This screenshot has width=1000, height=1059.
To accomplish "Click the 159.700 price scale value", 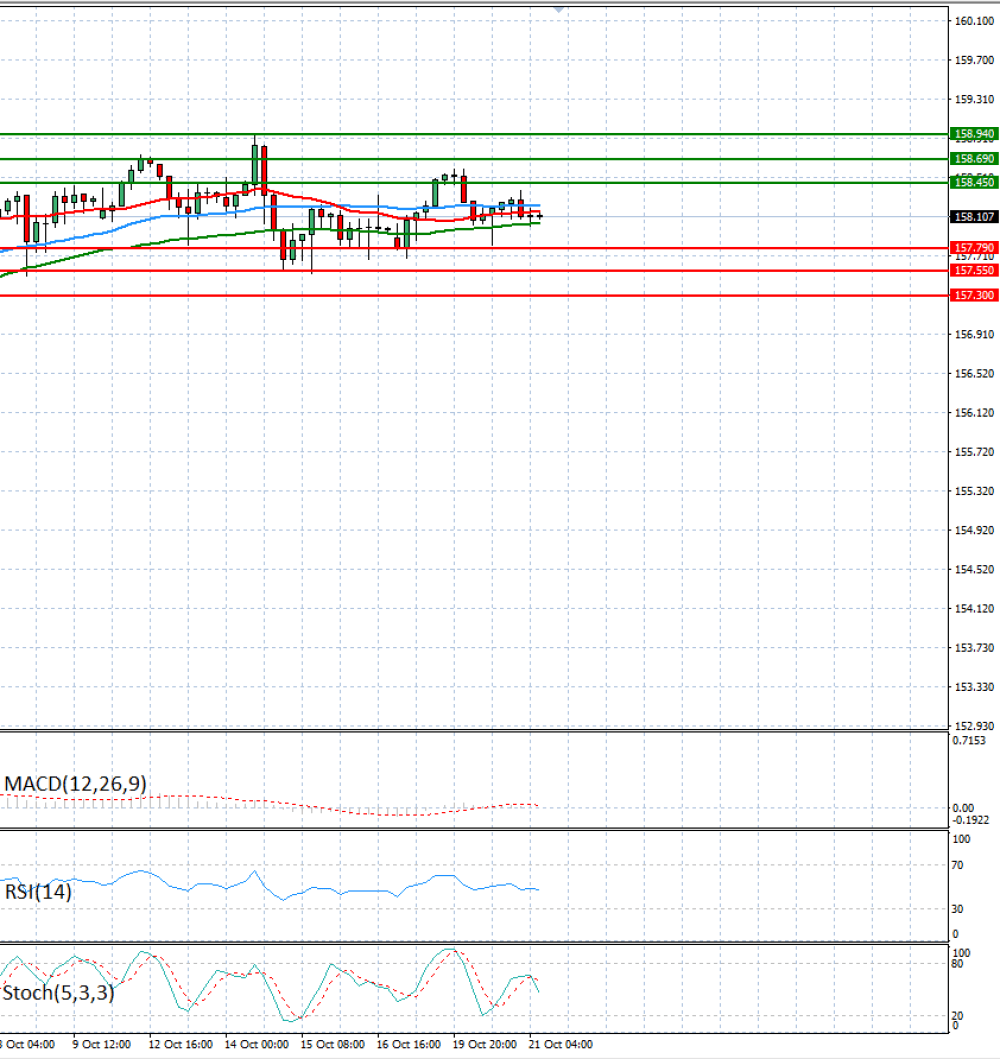I will coord(974,60).
